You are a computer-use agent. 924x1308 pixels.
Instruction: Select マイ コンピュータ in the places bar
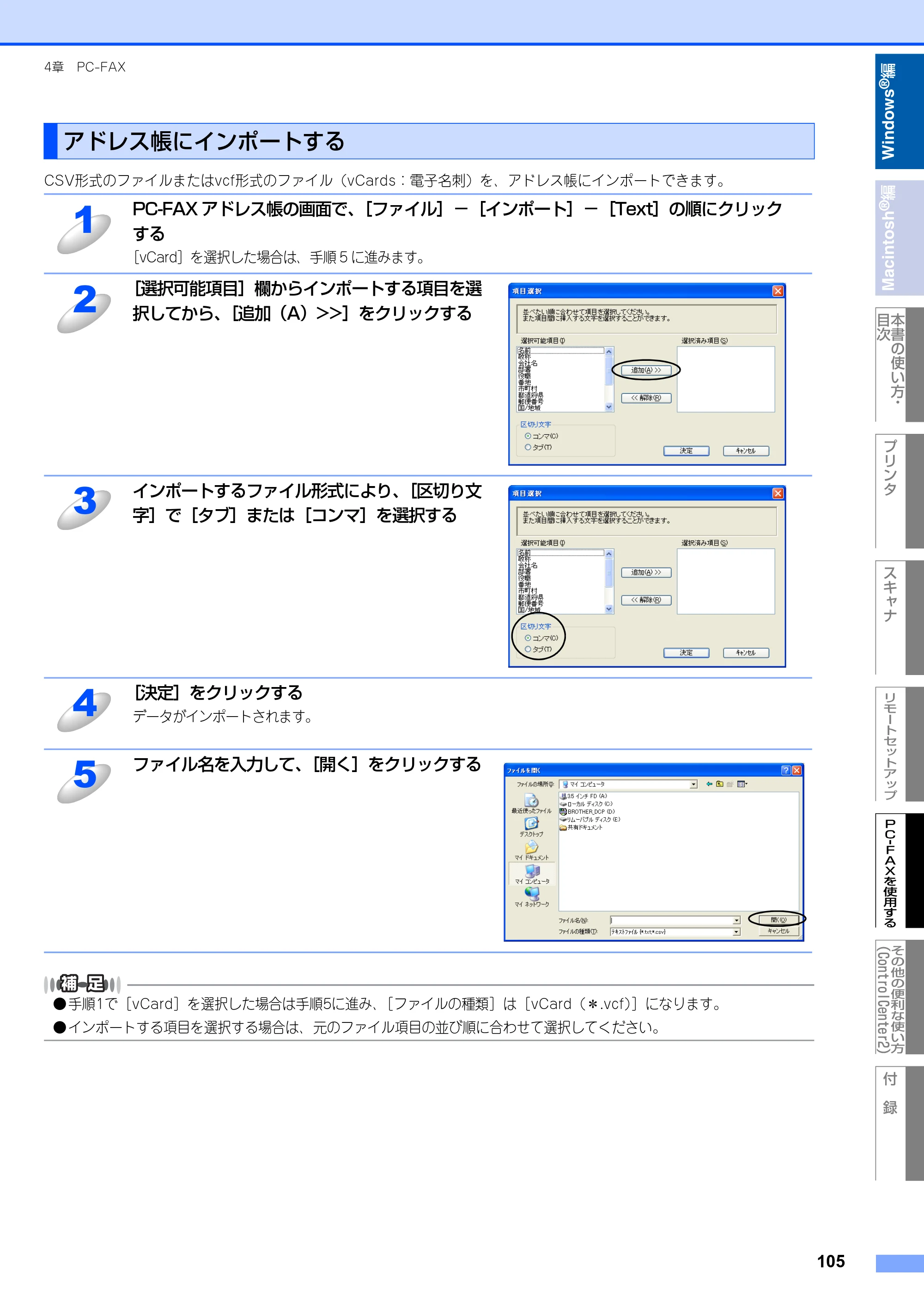click(532, 875)
